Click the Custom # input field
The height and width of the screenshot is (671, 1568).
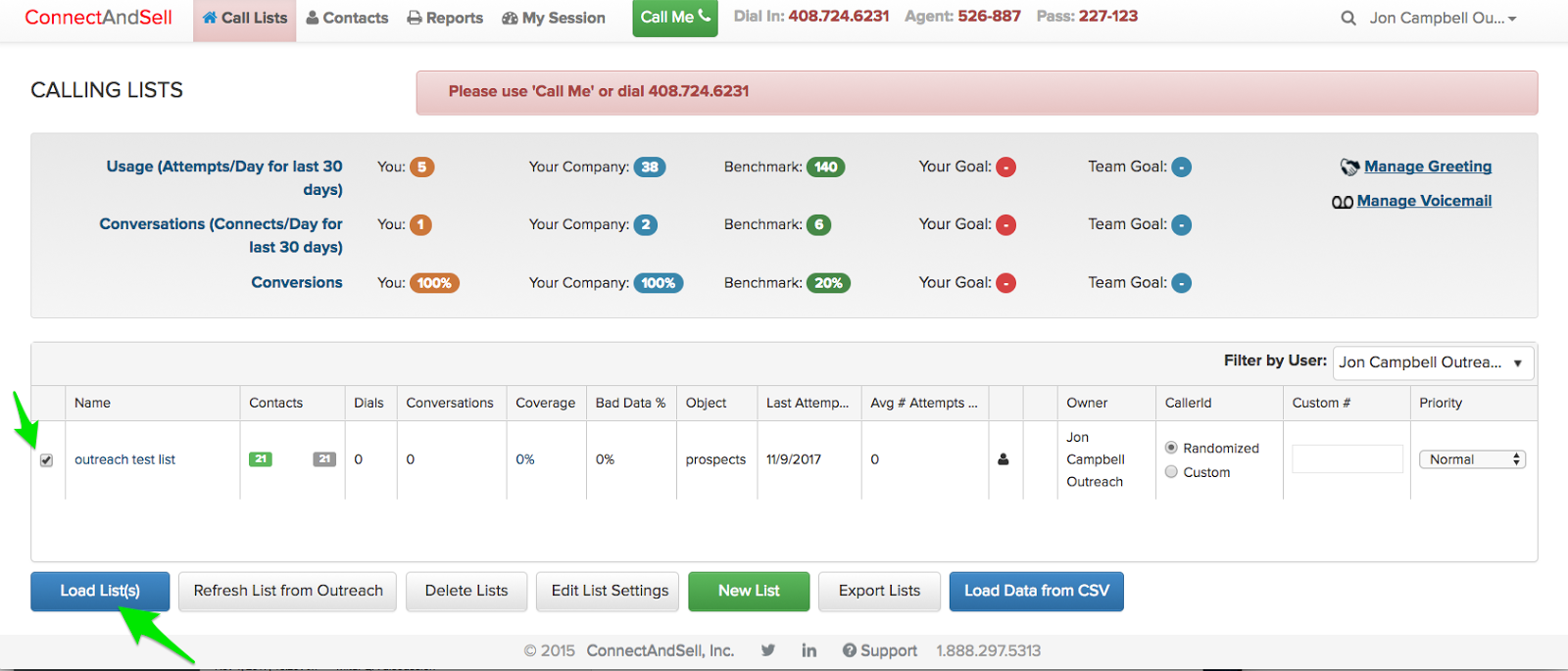(x=1347, y=458)
